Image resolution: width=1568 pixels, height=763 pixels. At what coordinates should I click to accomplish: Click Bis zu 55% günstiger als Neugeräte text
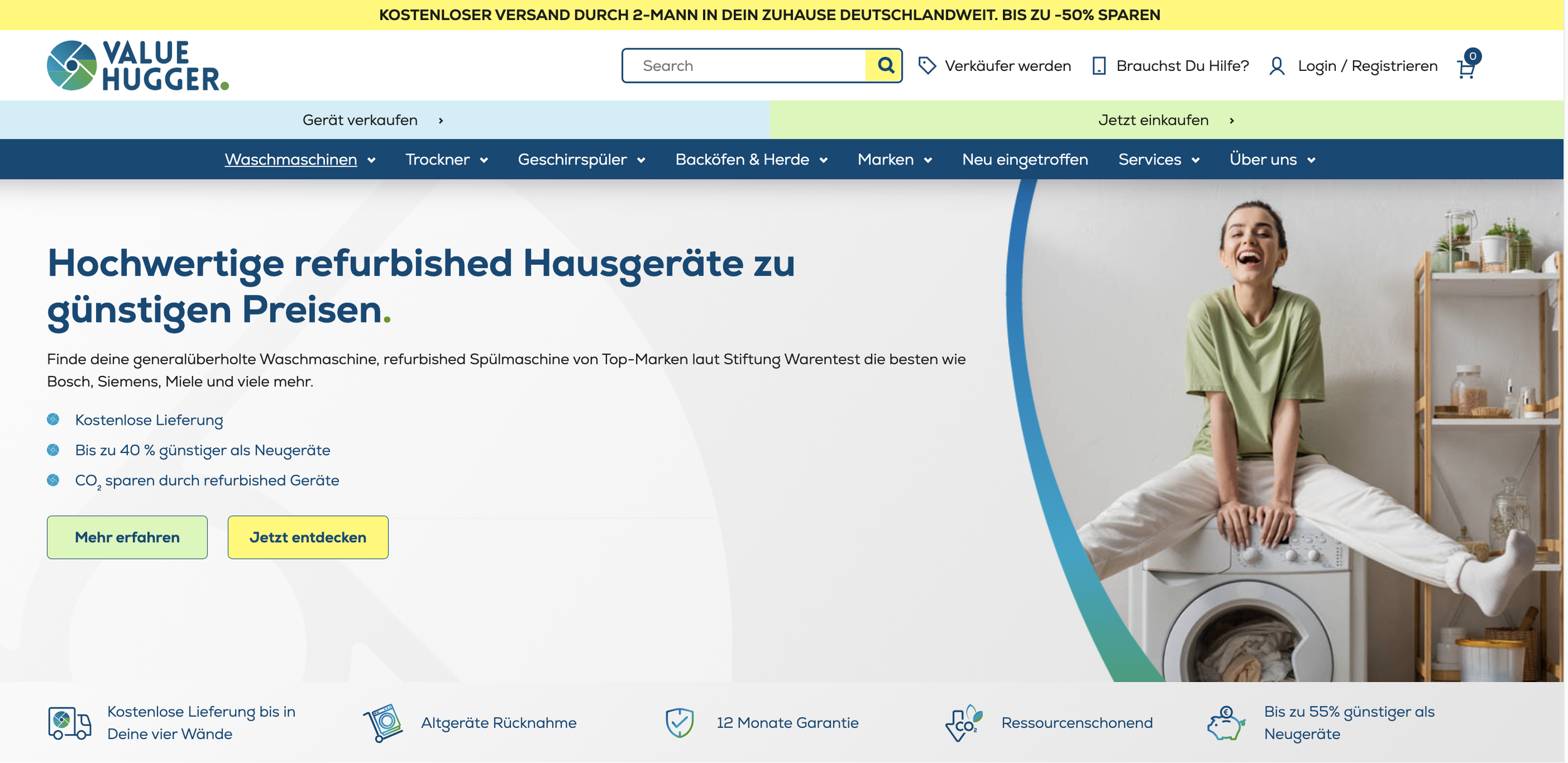(1349, 723)
